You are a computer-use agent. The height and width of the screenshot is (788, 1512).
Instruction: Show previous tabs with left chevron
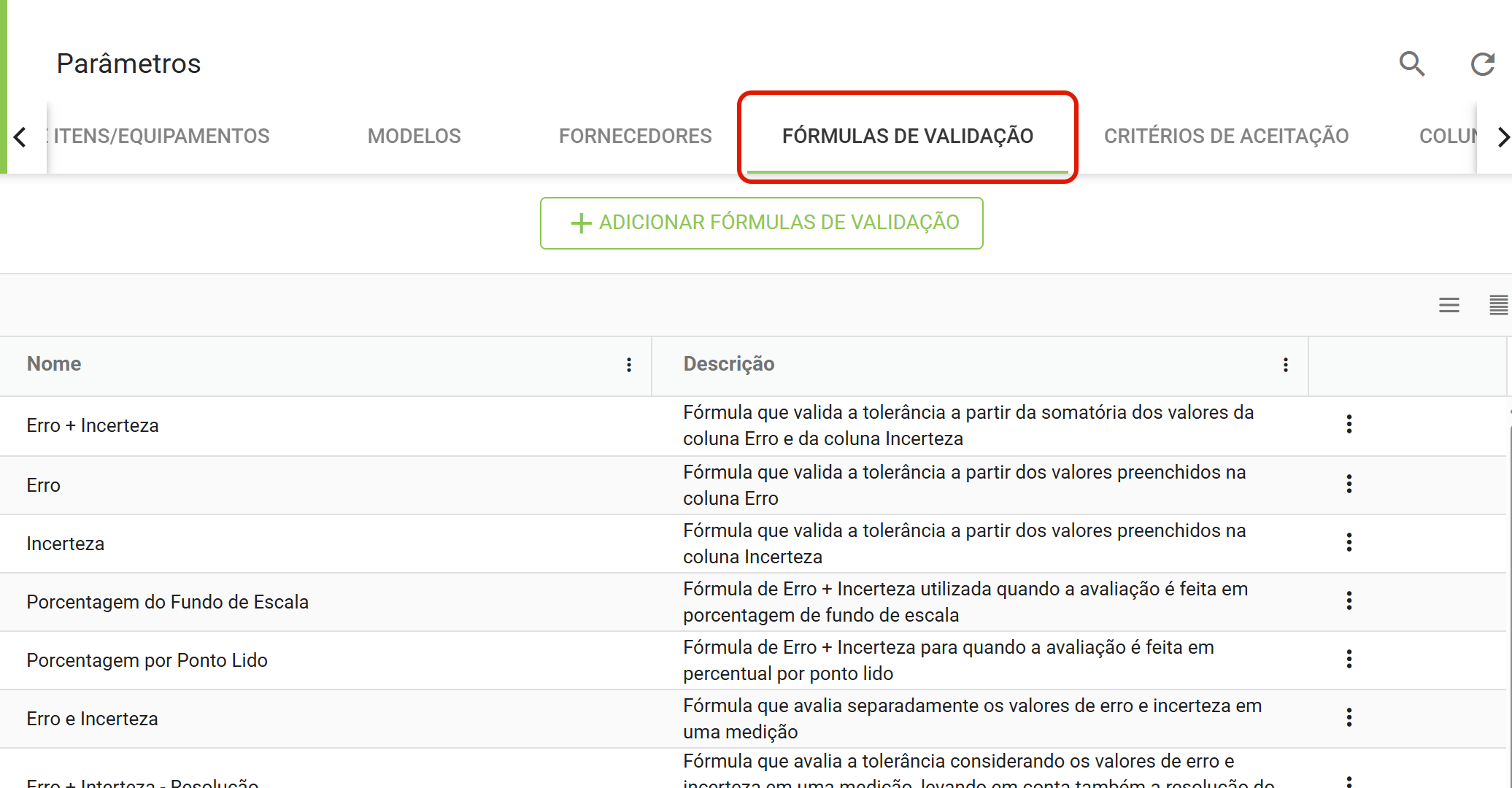[20, 136]
